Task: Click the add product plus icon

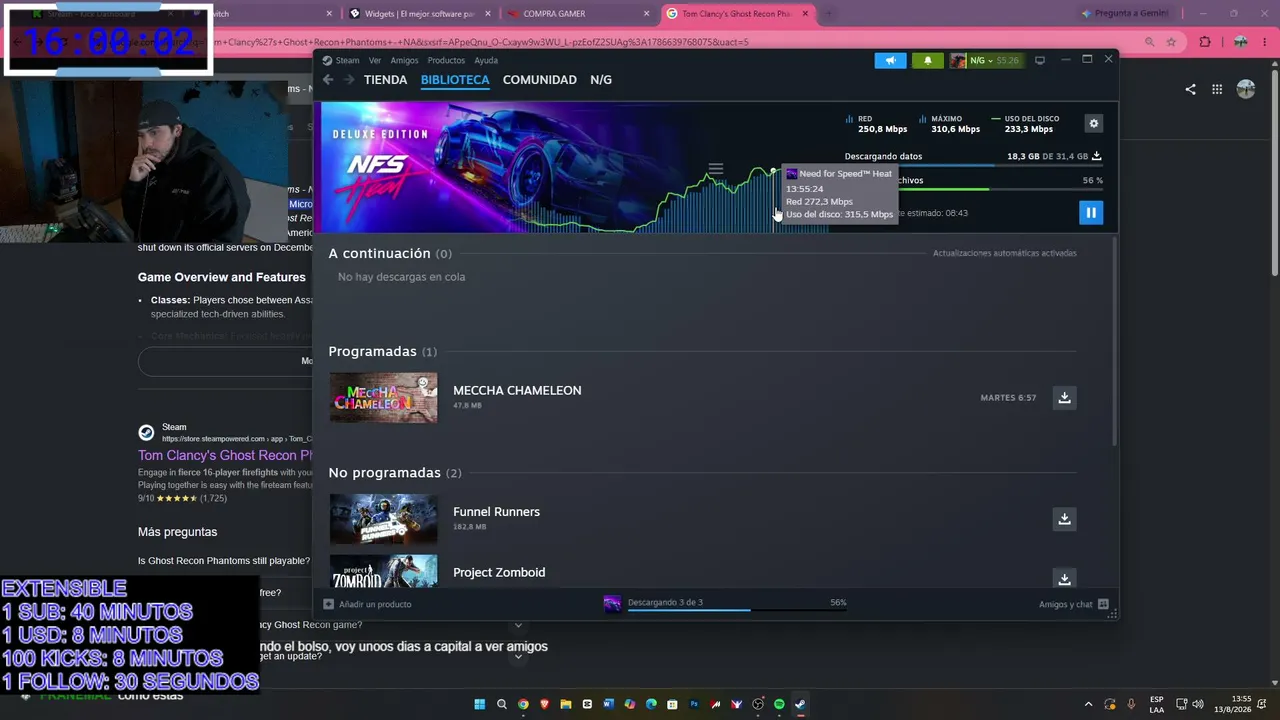Action: coord(329,604)
